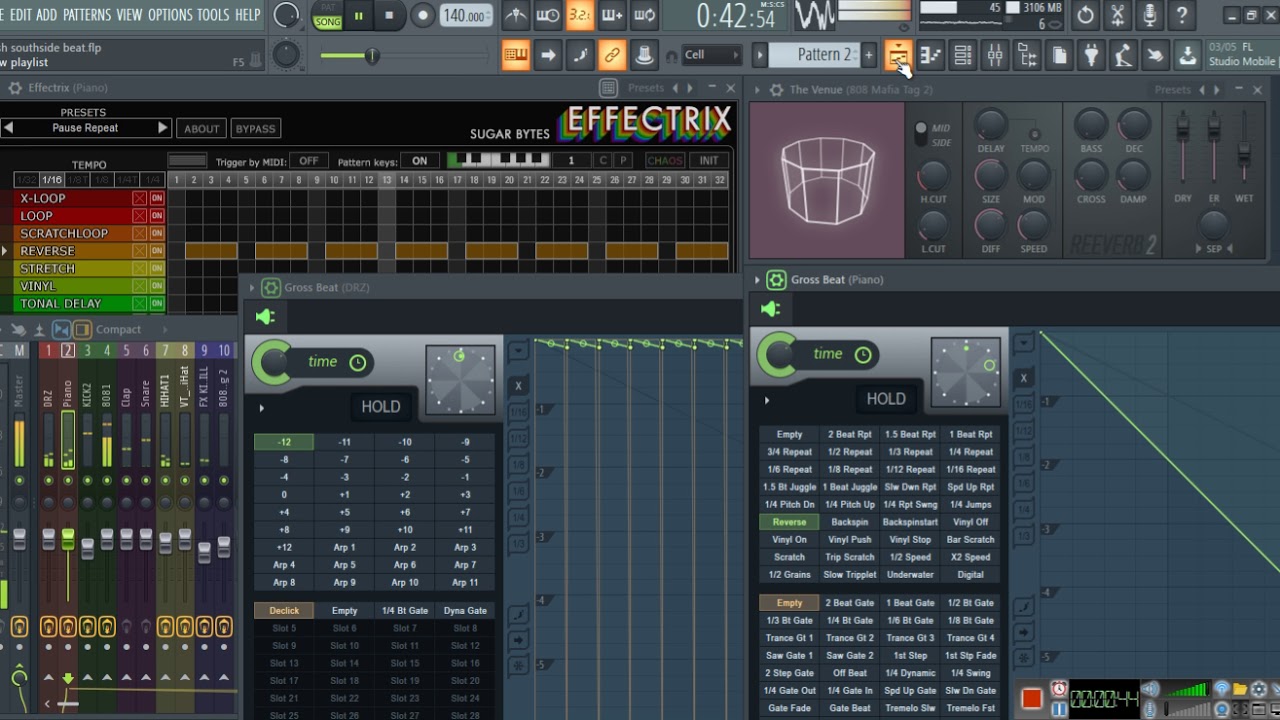Open the Cell snap dropdown

pyautogui.click(x=712, y=55)
